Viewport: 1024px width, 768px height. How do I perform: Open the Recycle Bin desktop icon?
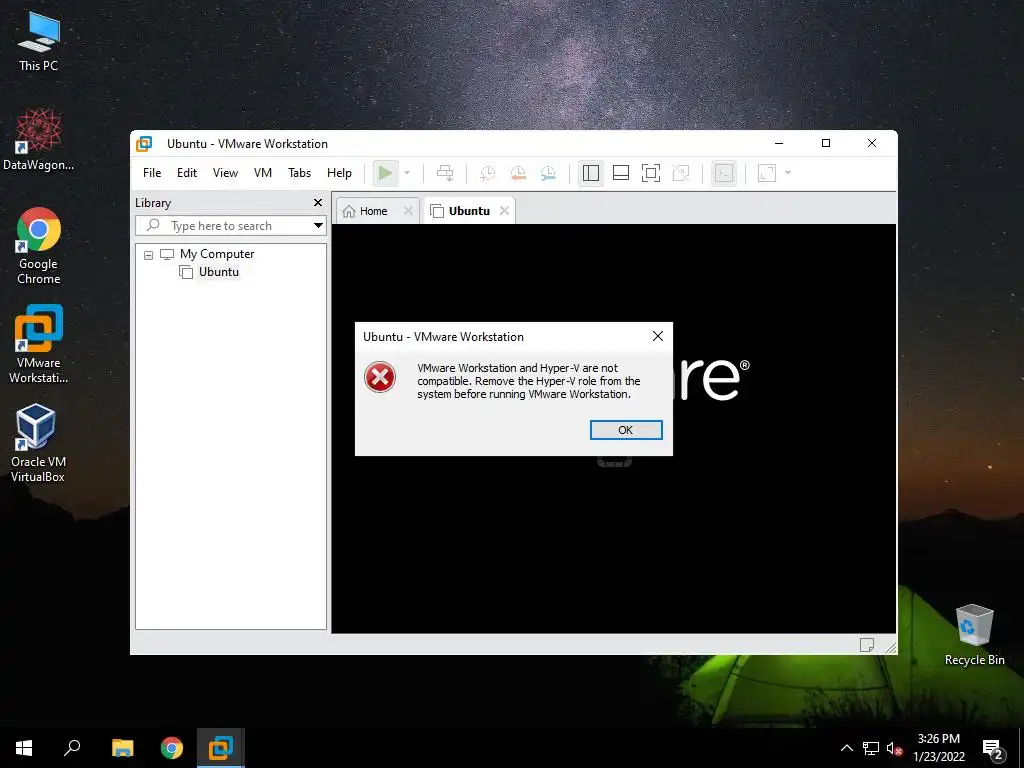coord(974,635)
